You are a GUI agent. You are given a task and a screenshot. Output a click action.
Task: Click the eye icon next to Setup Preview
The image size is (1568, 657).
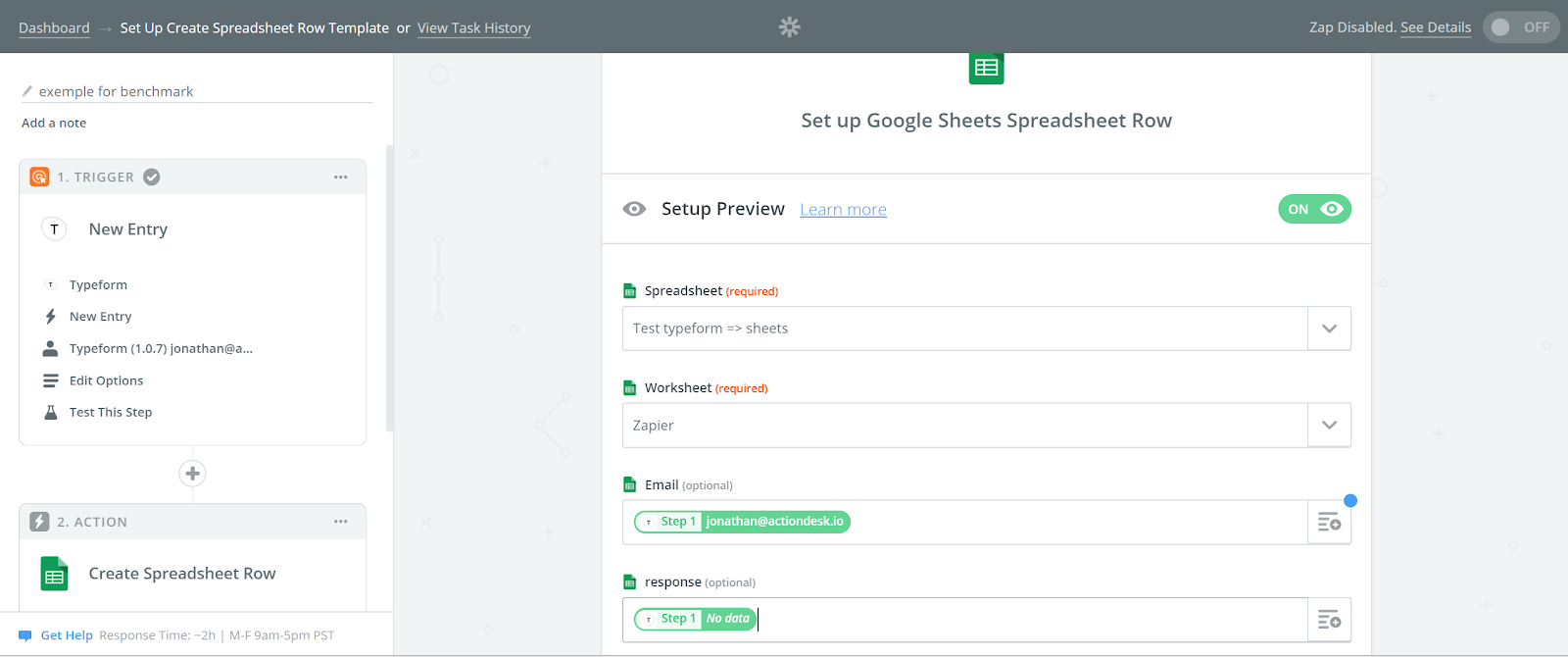click(x=634, y=209)
